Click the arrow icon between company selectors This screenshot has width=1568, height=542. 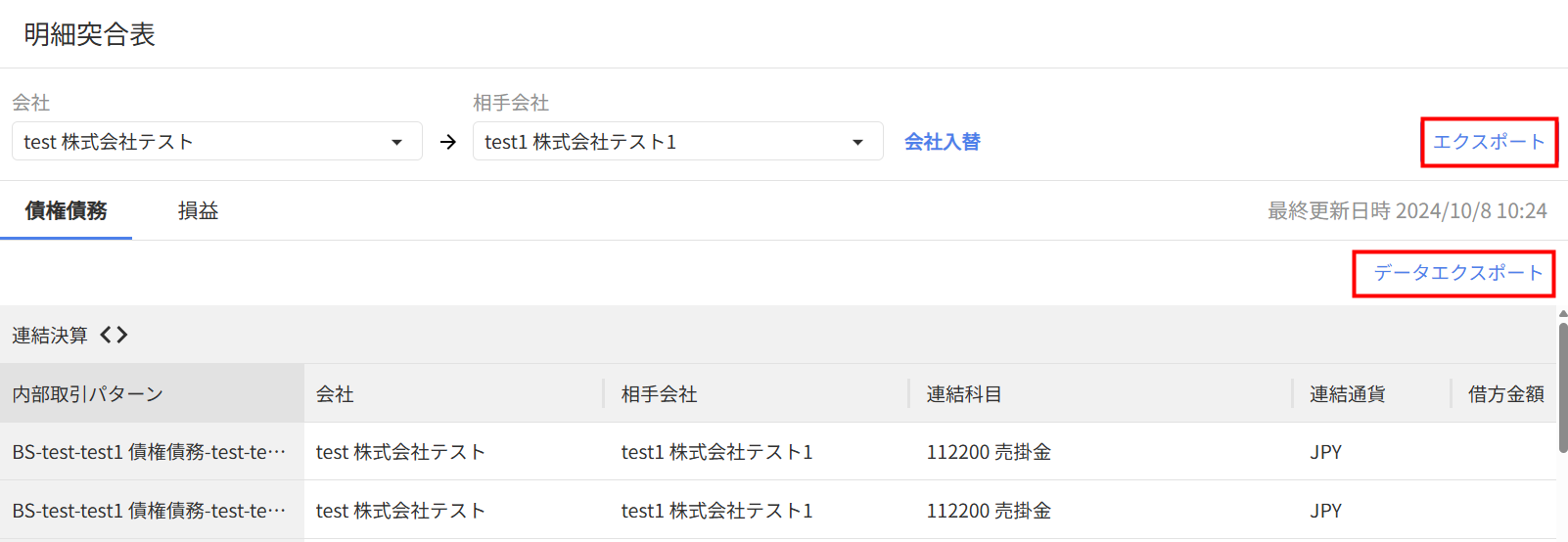coord(448,142)
